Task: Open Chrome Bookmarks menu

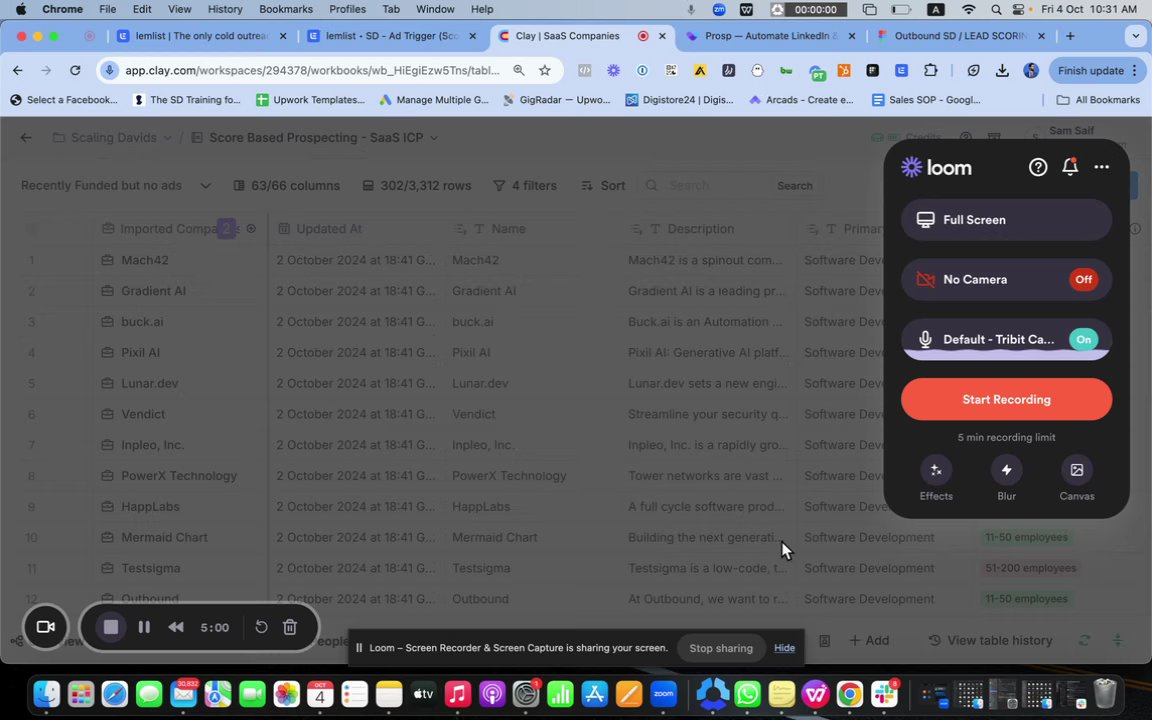Action: [x=286, y=9]
